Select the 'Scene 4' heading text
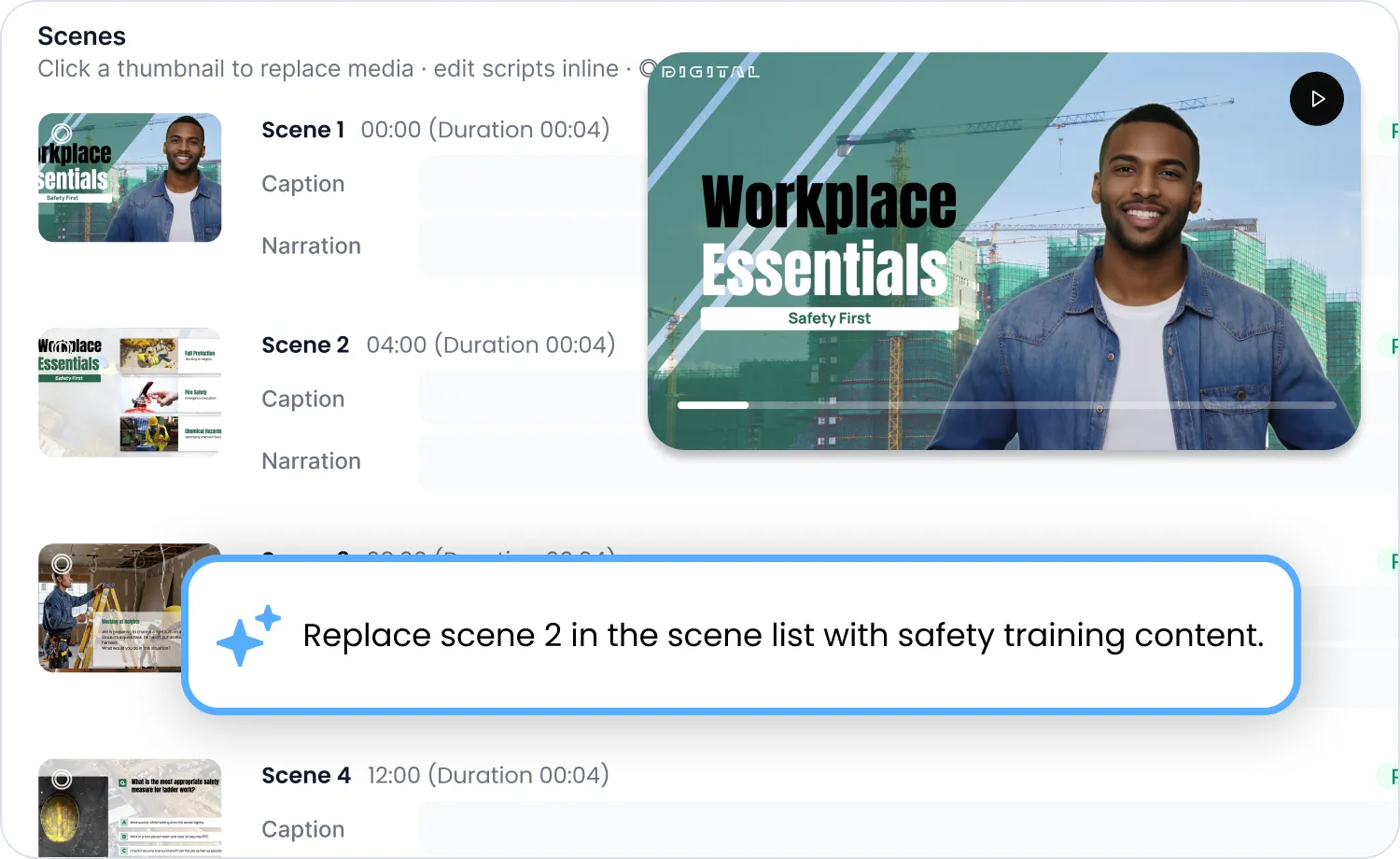Screen dimensions: 1400x859 point(306,776)
